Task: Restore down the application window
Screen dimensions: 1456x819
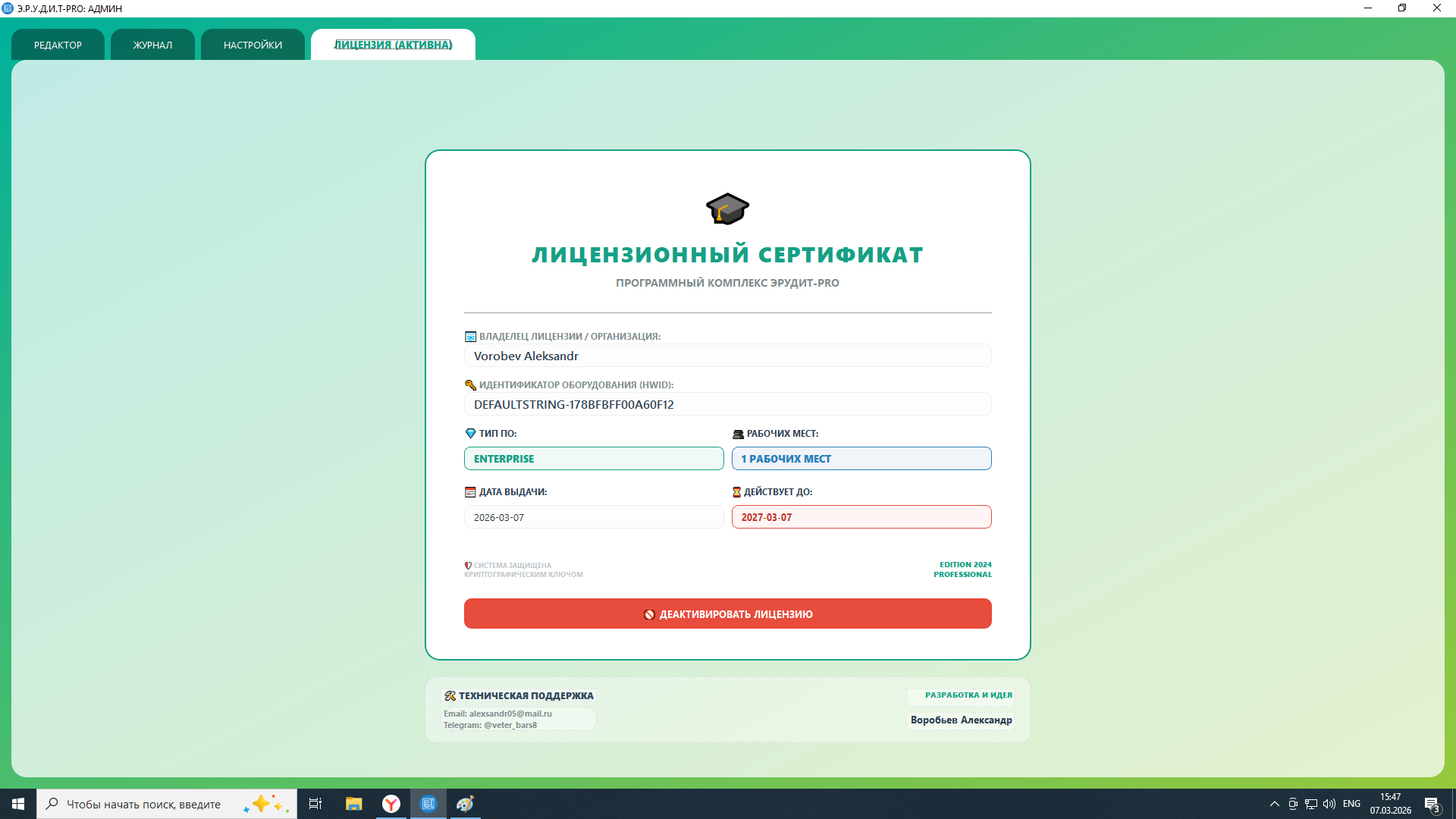Action: 1402,8
